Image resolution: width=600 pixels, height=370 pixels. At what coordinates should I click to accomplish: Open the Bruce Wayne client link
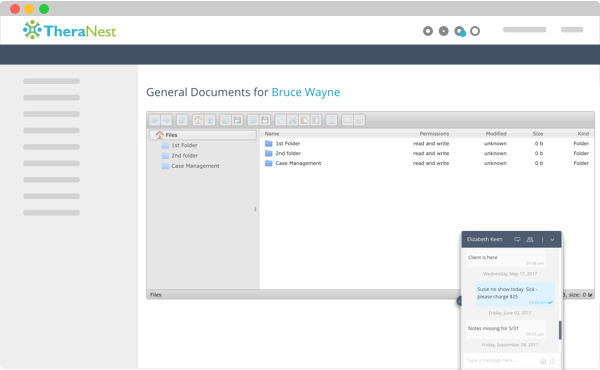click(x=306, y=92)
